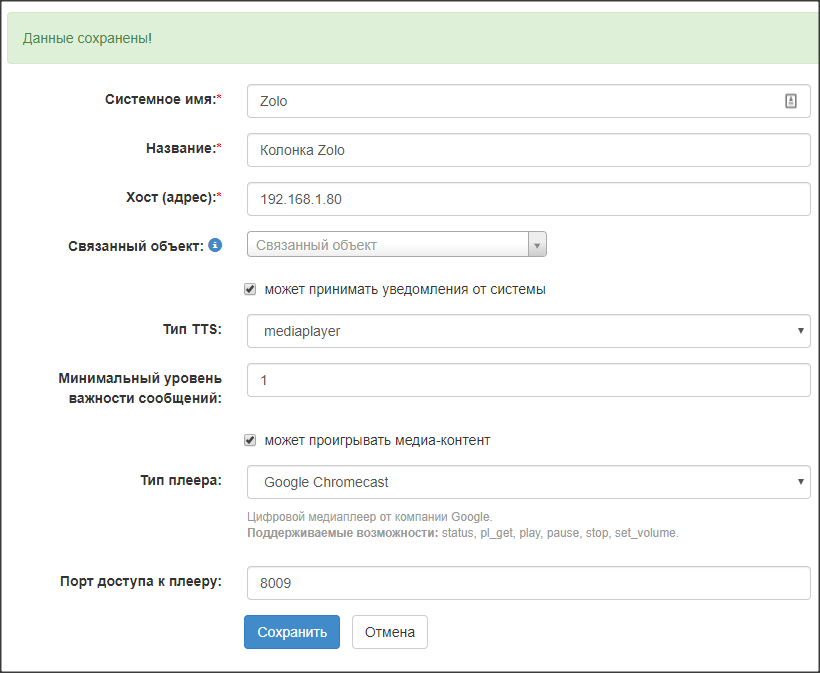Click the Системное имя label

pyautogui.click(x=162, y=99)
